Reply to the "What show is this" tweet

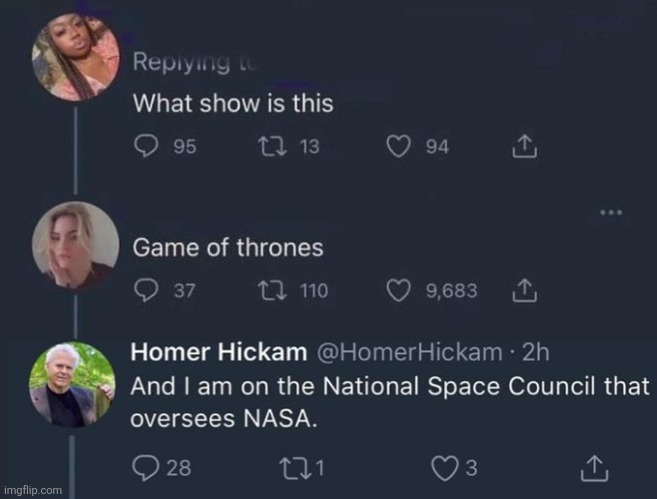[x=146, y=147]
